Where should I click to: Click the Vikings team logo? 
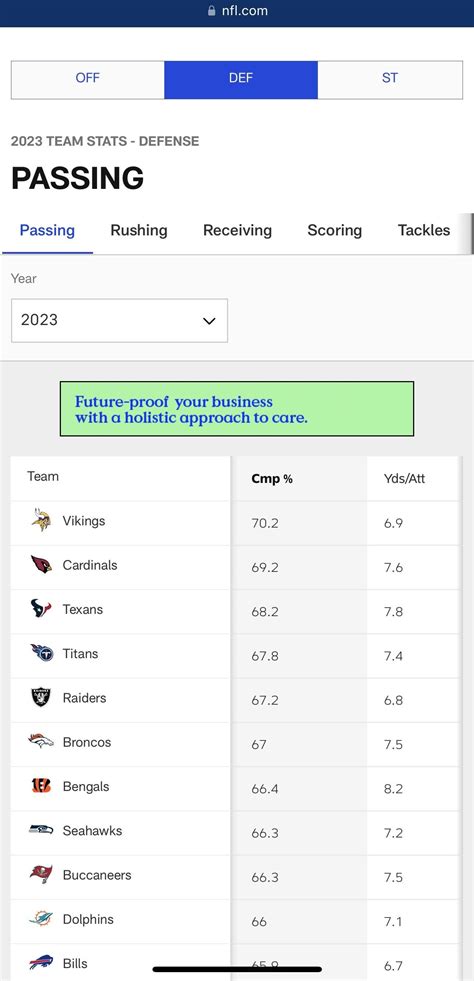tap(41, 521)
